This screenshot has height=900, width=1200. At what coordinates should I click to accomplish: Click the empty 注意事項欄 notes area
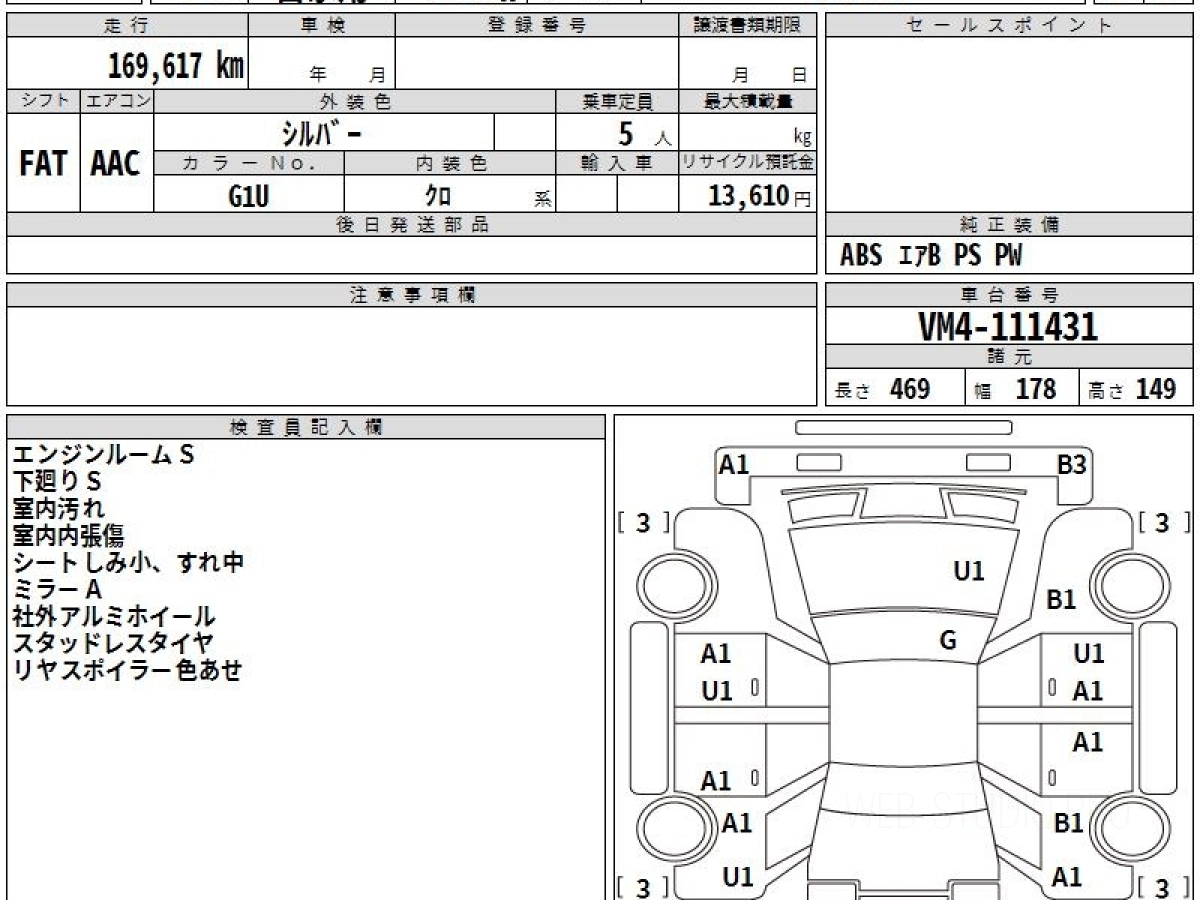(412, 356)
